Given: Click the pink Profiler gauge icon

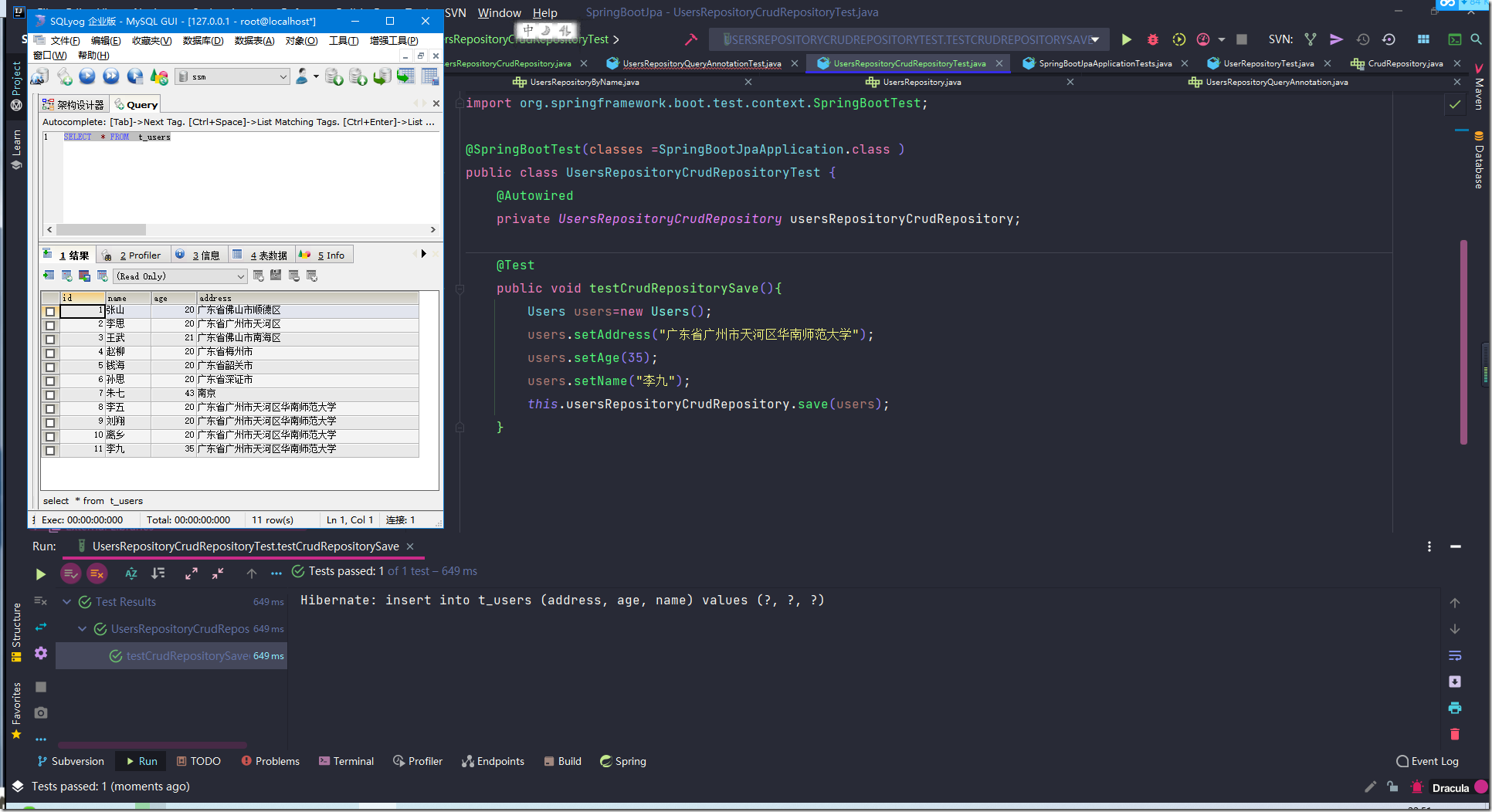Looking at the screenshot, I should (x=1203, y=39).
